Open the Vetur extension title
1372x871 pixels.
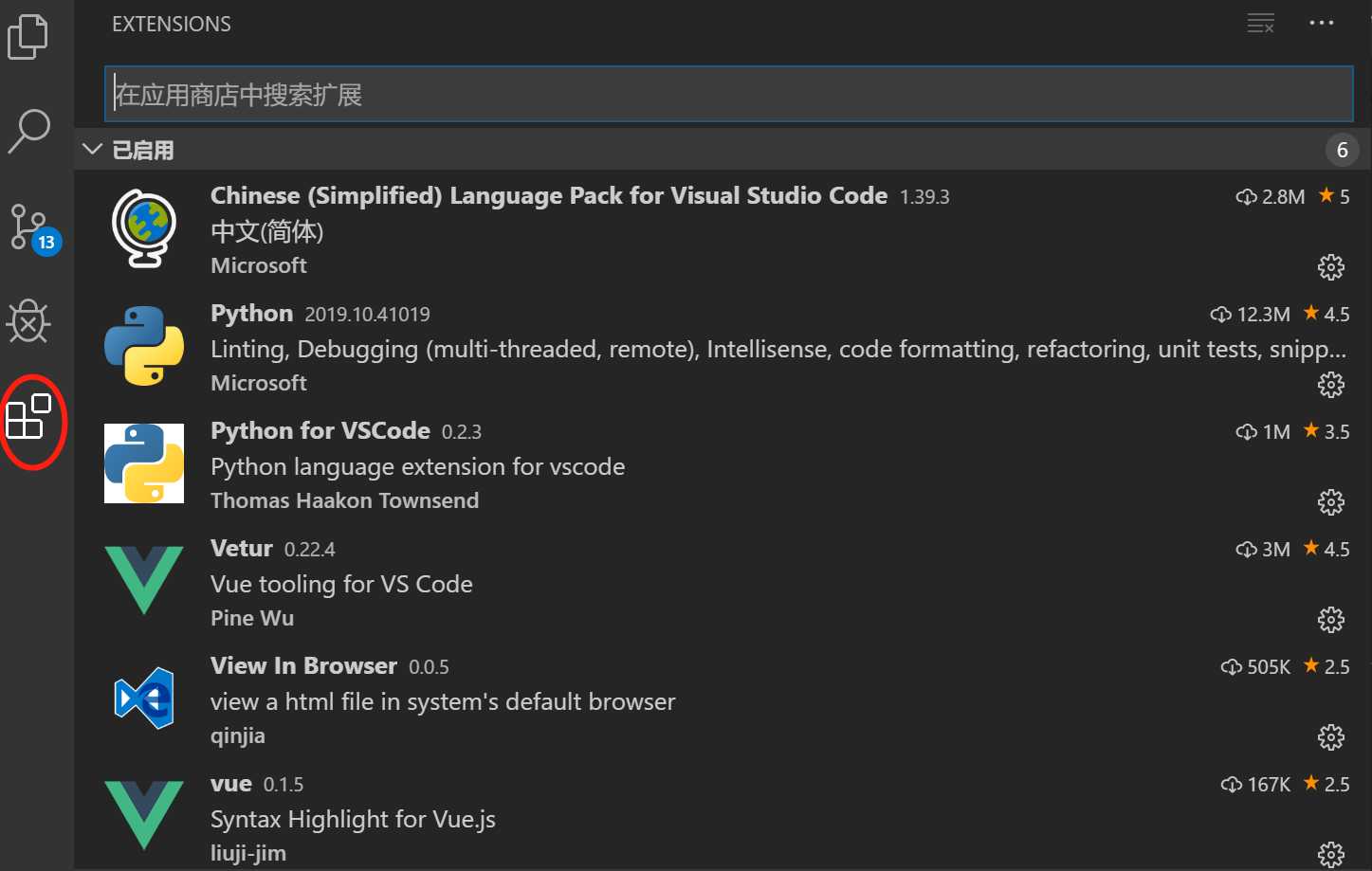click(242, 549)
